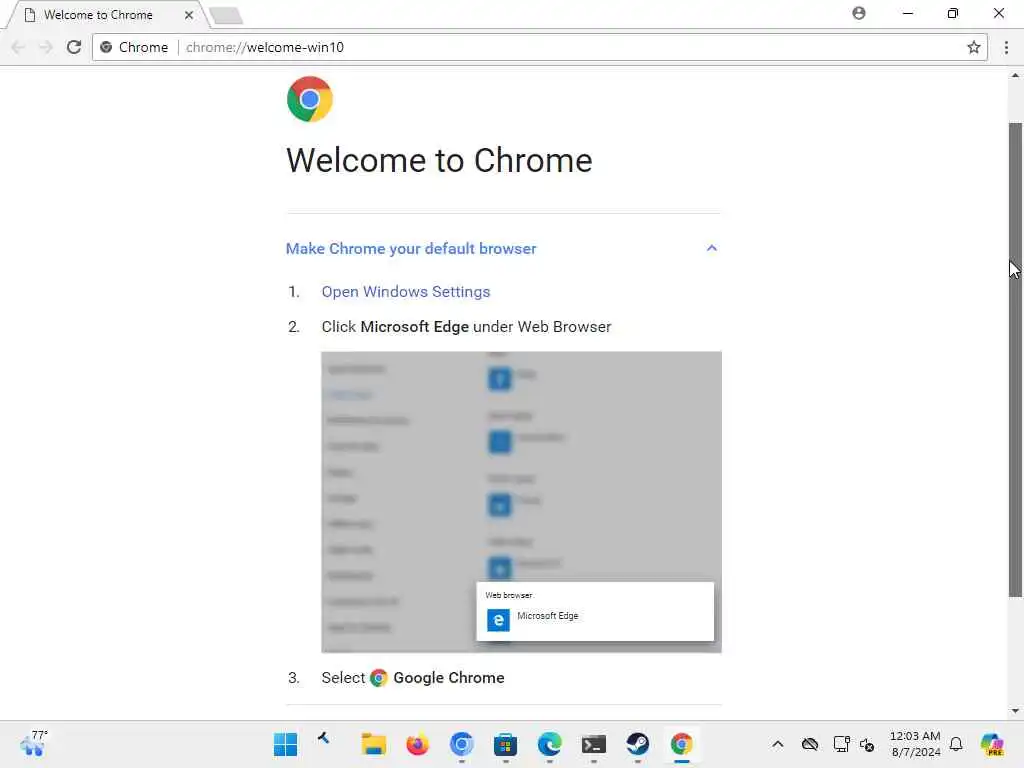
Task: Open a new tab with the blank tab button
Action: (x=227, y=15)
